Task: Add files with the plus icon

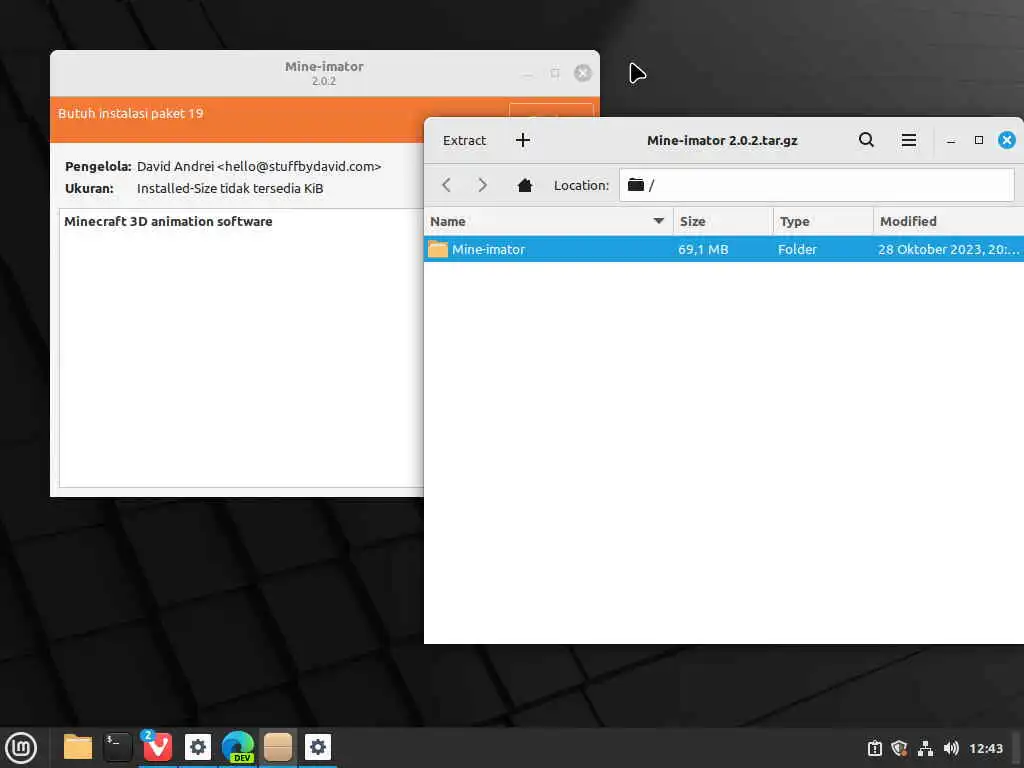Action: click(522, 140)
